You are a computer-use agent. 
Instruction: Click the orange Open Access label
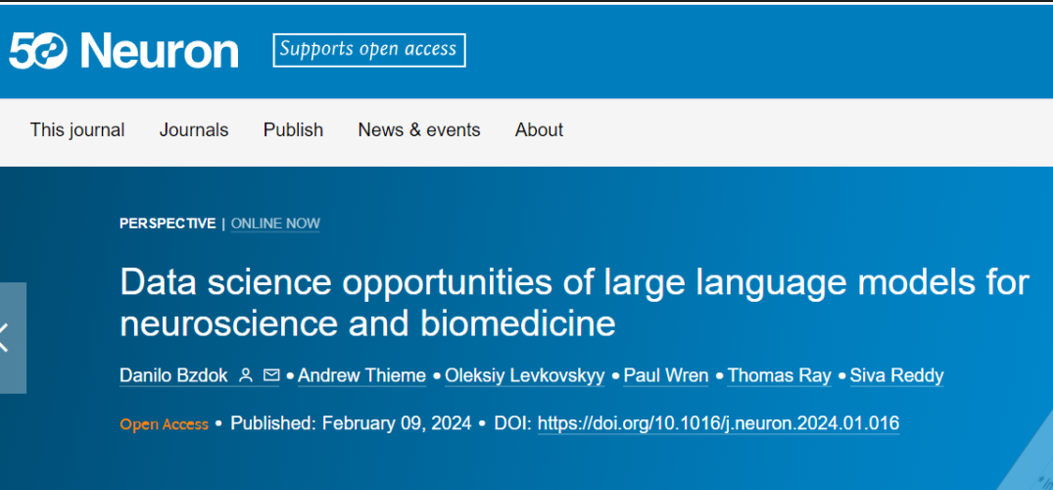click(164, 424)
